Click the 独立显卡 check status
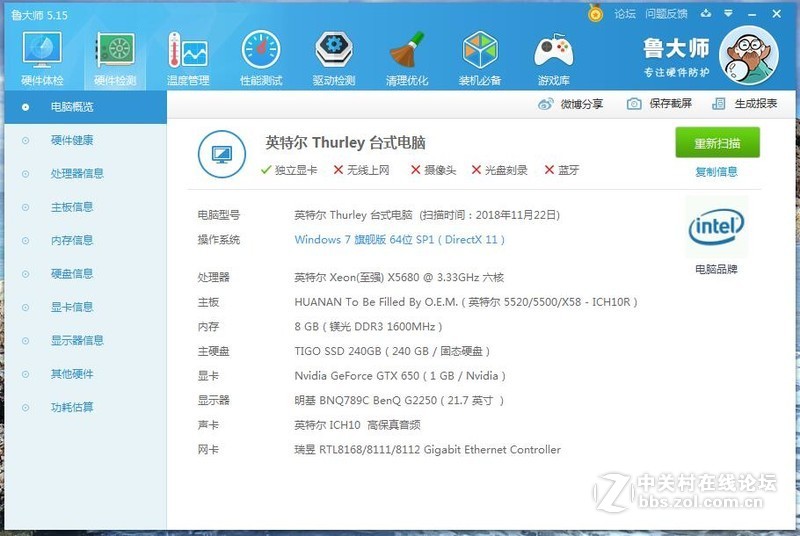The height and width of the screenshot is (536, 800). tap(289, 170)
